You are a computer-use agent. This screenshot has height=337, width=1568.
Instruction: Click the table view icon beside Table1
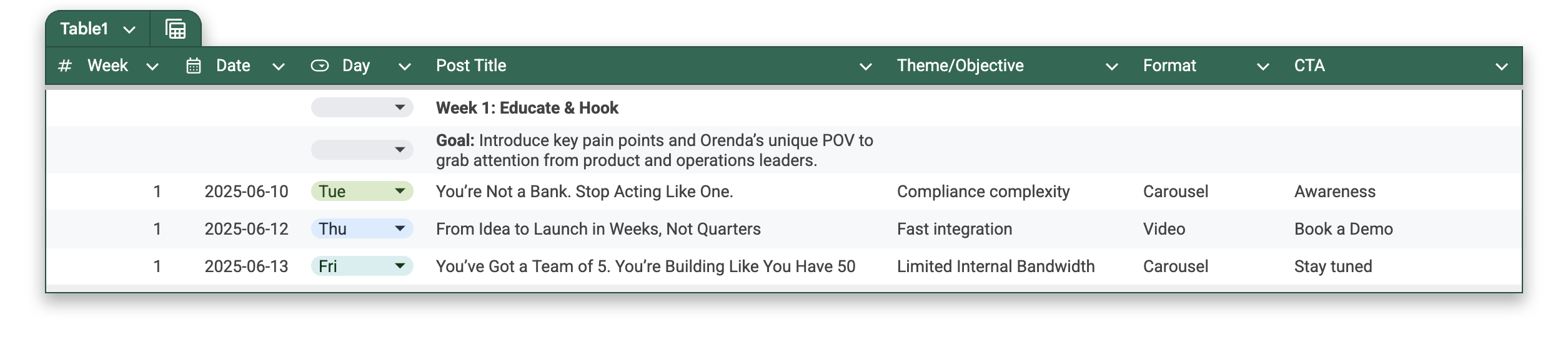[x=176, y=29]
